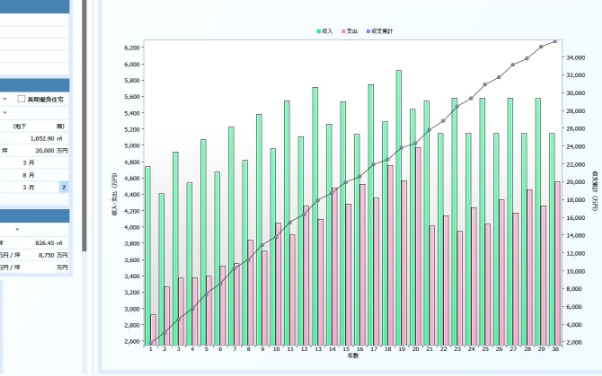This screenshot has width=602, height=376.
Task: Click the year 20 pink expense bar
Action: (x=418, y=246)
